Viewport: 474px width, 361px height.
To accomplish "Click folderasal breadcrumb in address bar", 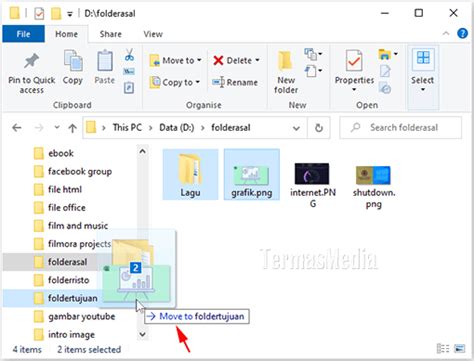I will (x=231, y=128).
